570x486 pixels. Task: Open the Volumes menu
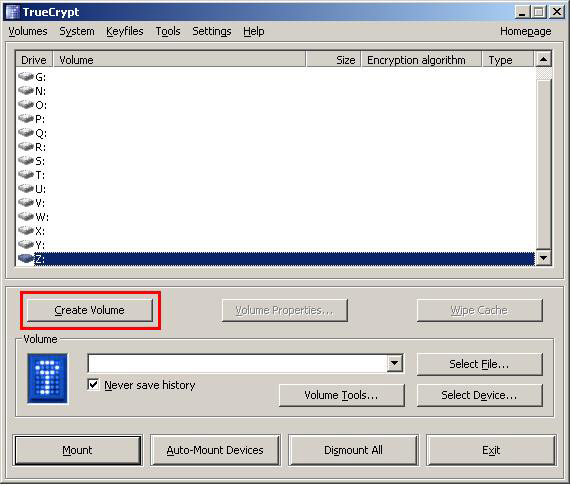[x=28, y=32]
